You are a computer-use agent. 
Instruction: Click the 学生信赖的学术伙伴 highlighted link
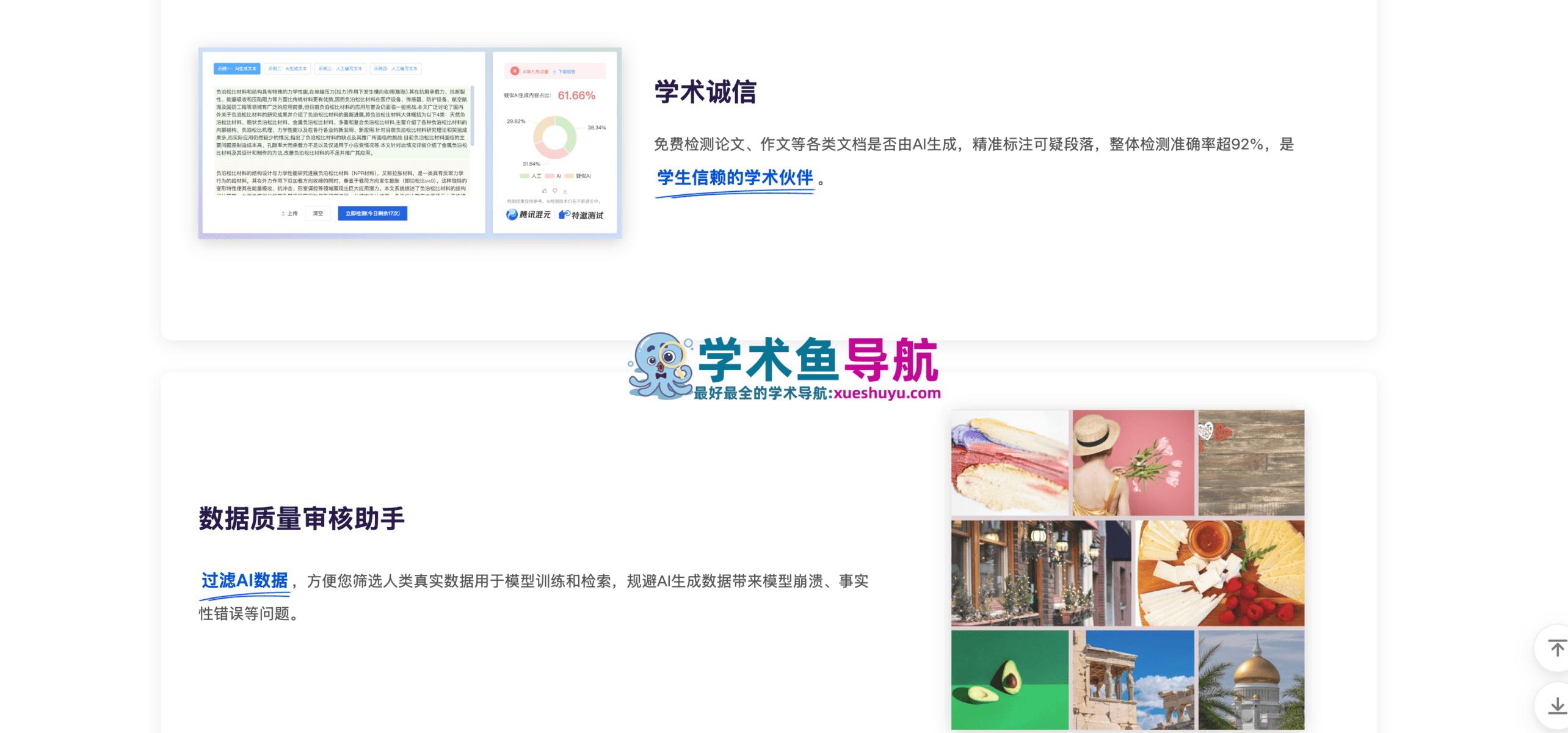[x=735, y=178]
